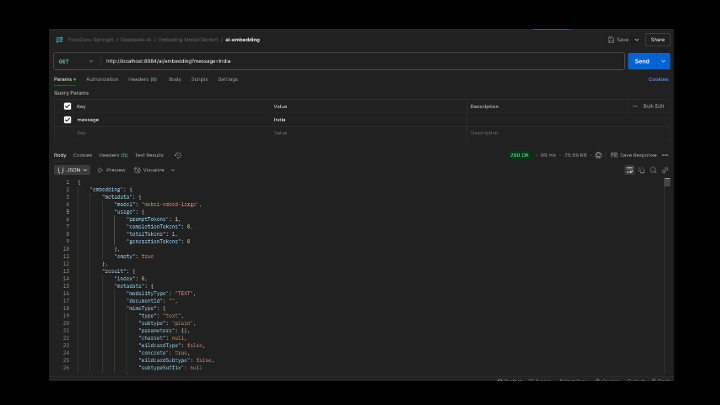Image resolution: width=720 pixels, height=405 pixels.
Task: Open the Send button dropdown arrow
Action: 663,61
